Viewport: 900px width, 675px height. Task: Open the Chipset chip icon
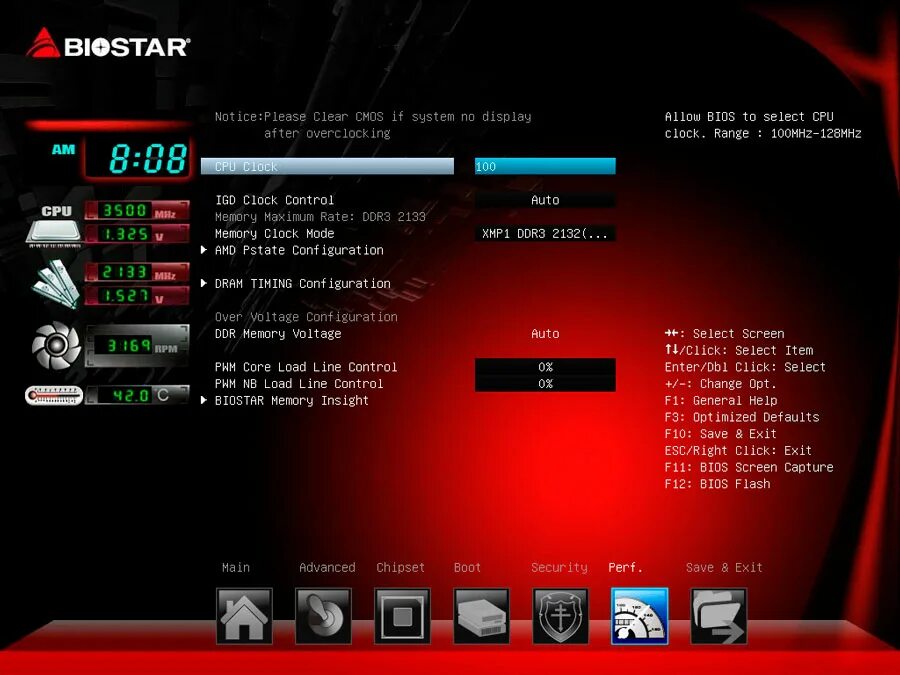click(402, 616)
